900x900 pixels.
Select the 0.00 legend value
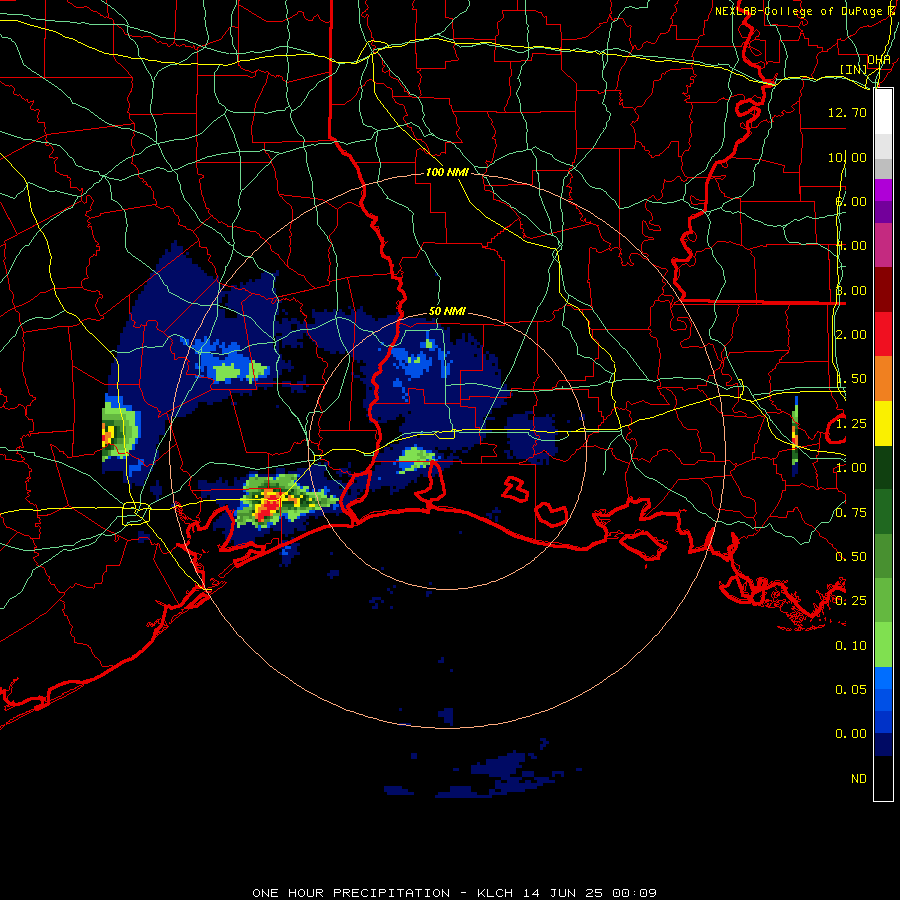point(851,734)
